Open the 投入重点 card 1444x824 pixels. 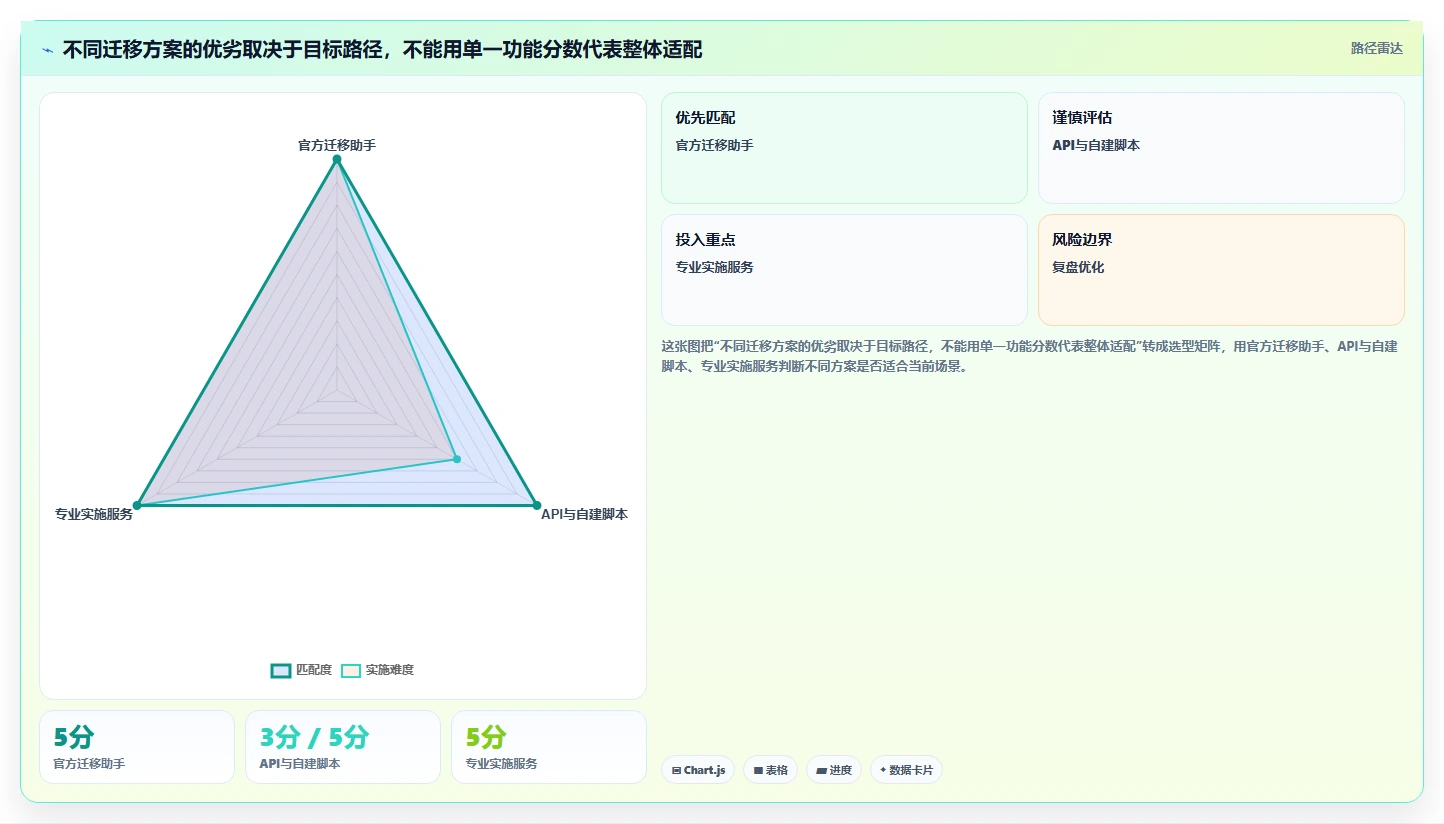tap(844, 270)
